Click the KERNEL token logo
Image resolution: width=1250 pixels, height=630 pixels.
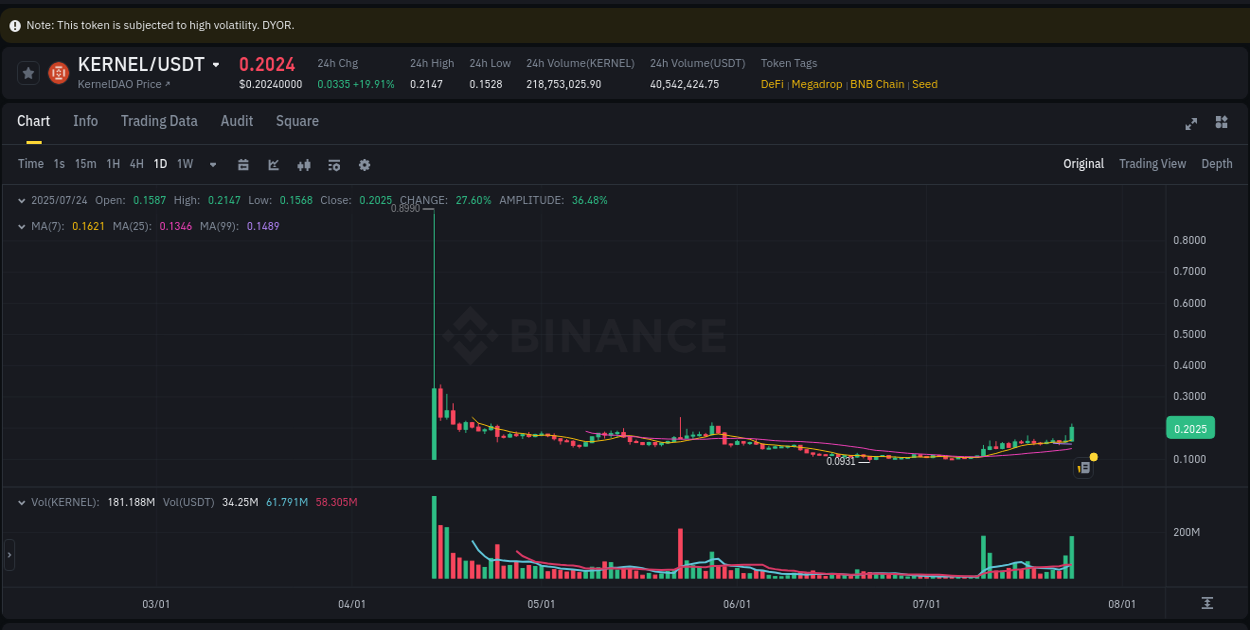click(x=58, y=72)
